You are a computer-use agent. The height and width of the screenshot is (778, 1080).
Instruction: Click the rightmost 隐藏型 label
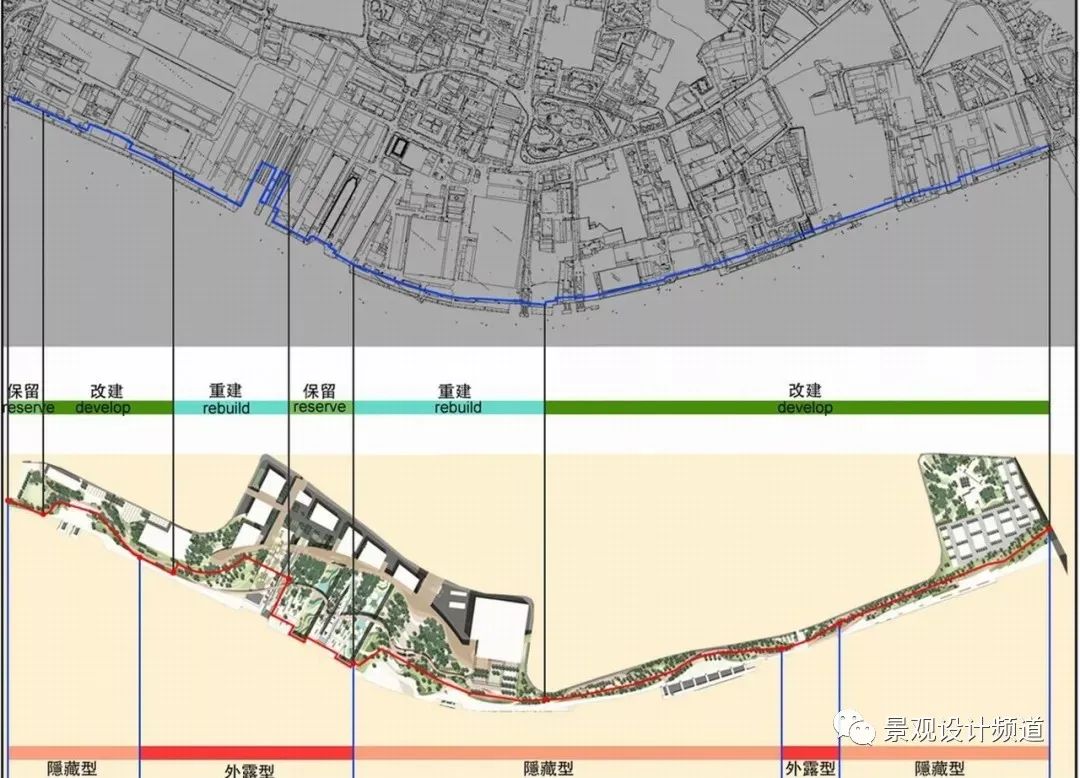(940, 768)
